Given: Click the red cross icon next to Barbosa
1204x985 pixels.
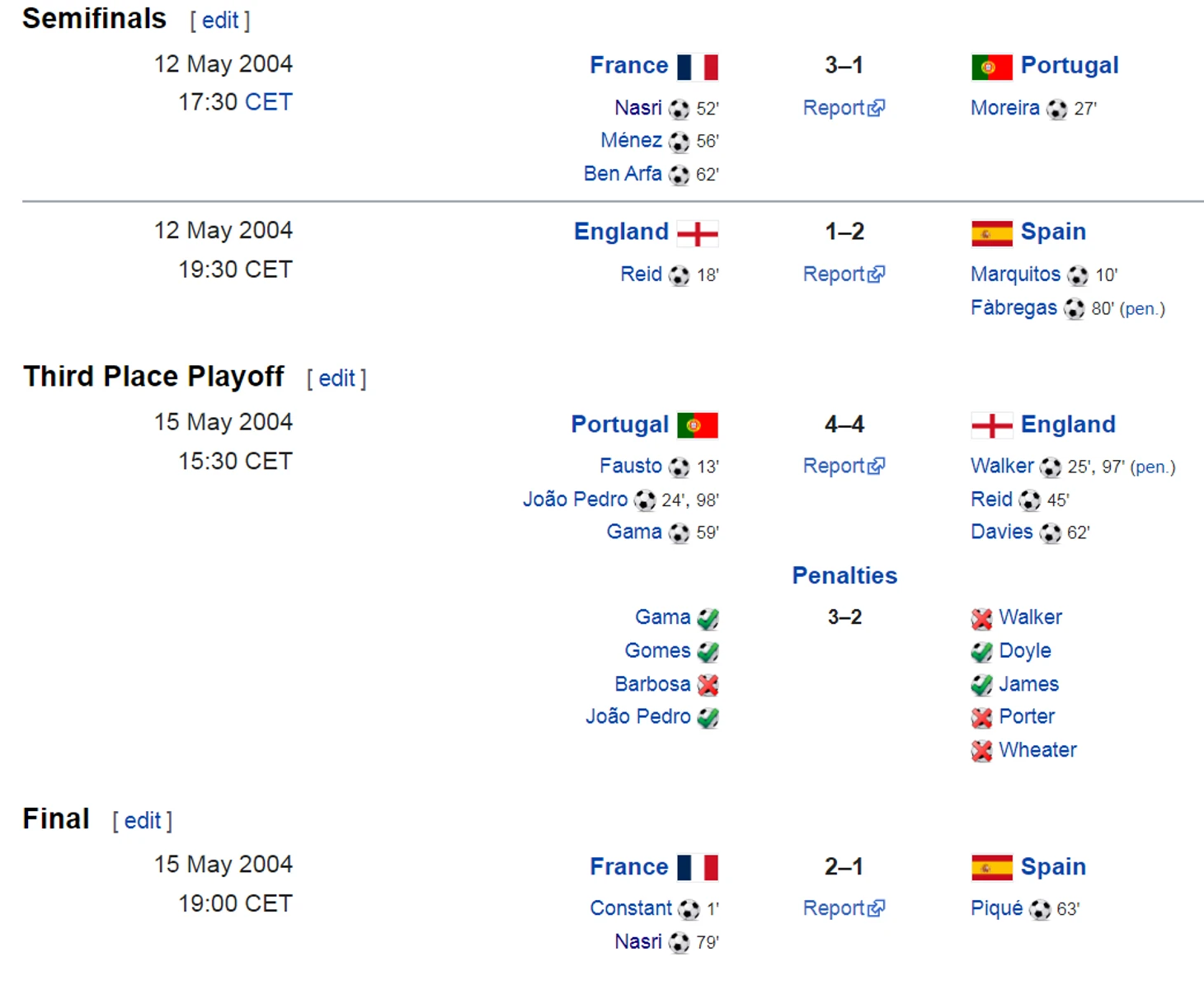Looking at the screenshot, I should coord(708,685).
